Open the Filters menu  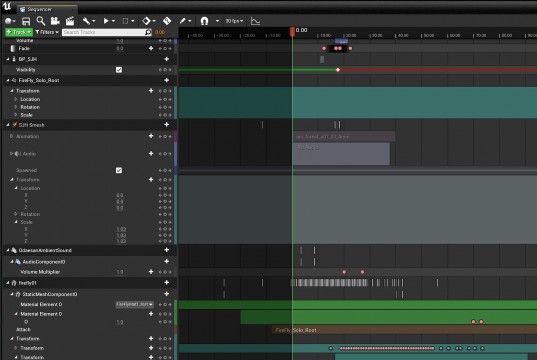pyautogui.click(x=47, y=32)
